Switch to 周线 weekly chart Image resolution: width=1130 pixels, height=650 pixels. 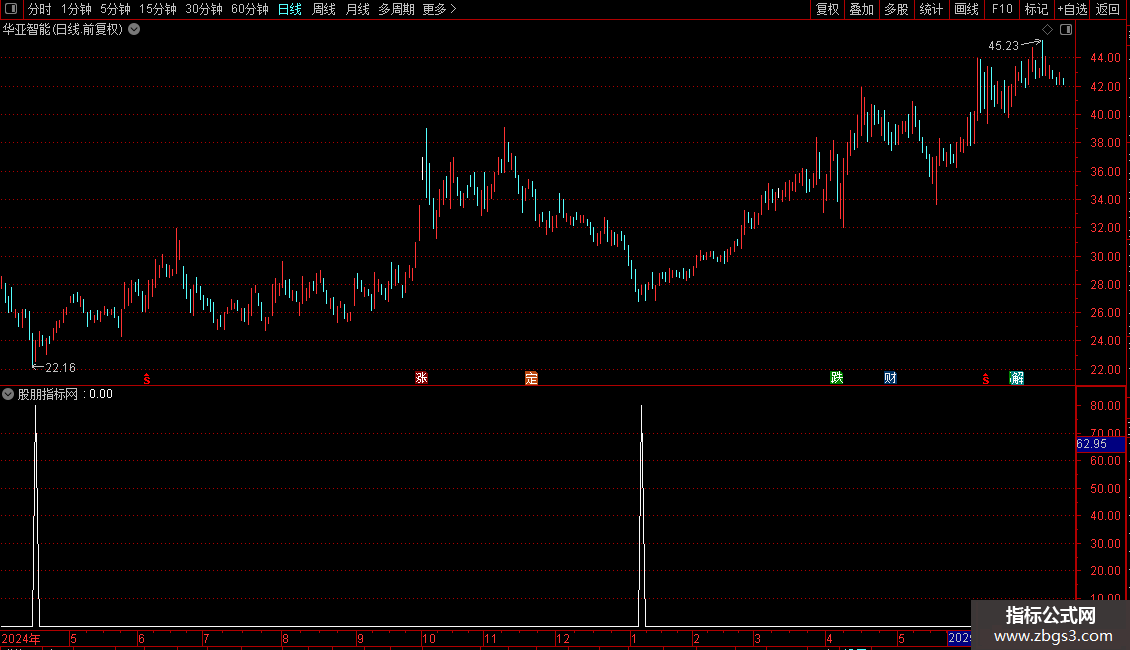(x=324, y=9)
